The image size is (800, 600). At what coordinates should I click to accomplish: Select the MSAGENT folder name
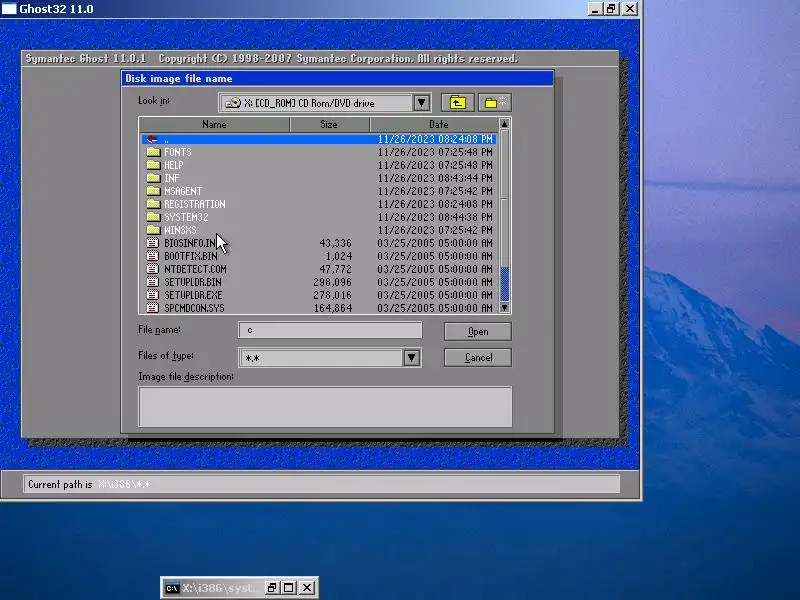pyautogui.click(x=183, y=191)
